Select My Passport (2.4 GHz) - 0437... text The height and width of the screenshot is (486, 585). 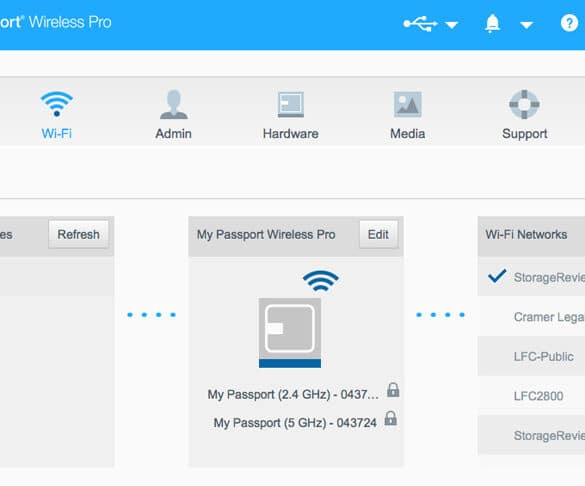tap(293, 395)
